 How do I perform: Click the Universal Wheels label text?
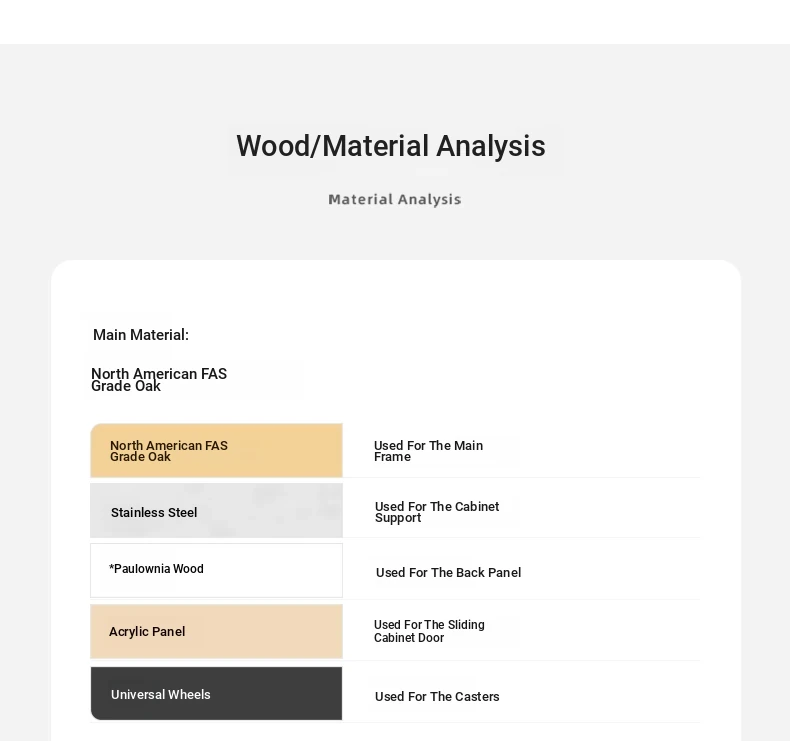click(161, 695)
